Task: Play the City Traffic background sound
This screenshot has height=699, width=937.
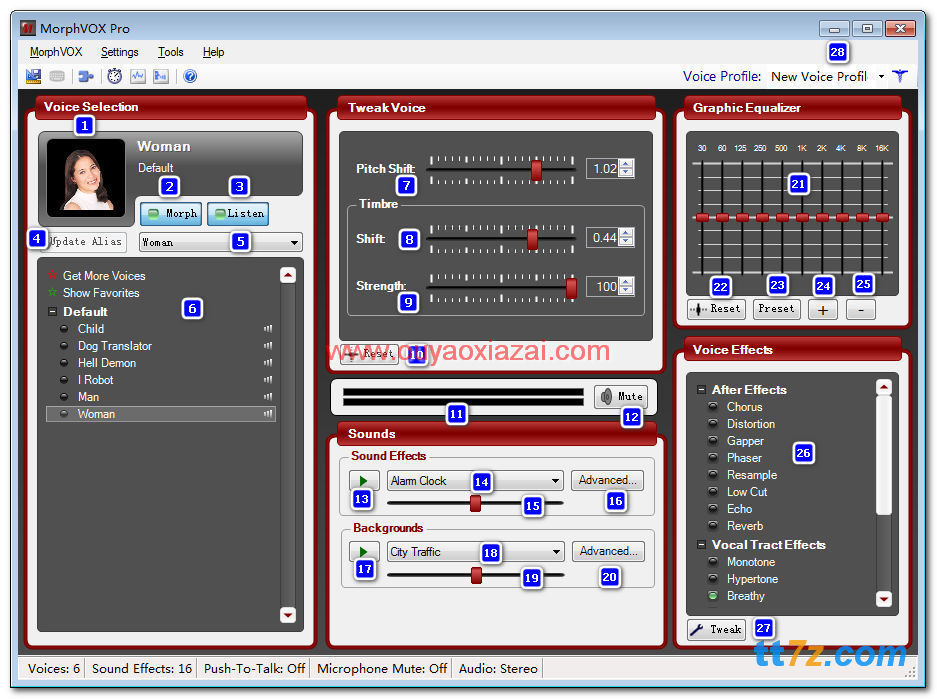Action: tap(364, 551)
